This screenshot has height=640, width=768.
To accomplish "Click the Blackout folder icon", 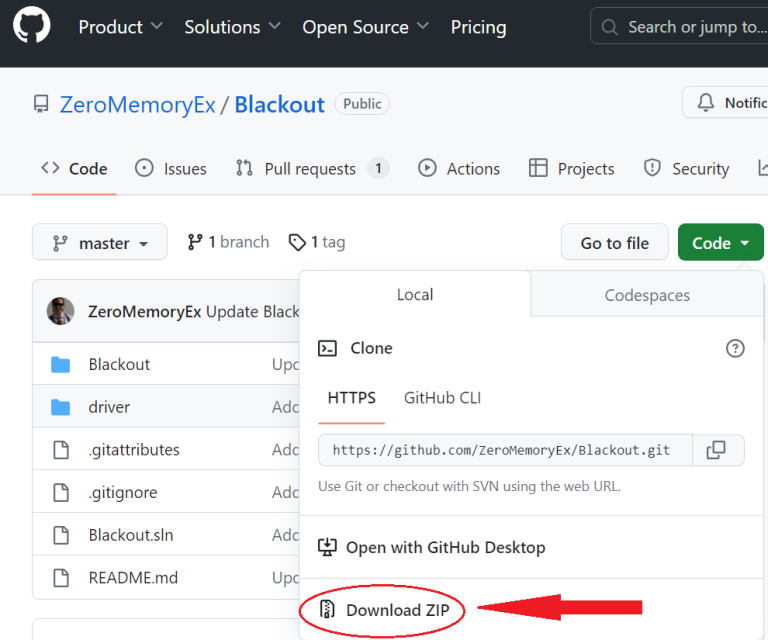I will tap(61, 364).
